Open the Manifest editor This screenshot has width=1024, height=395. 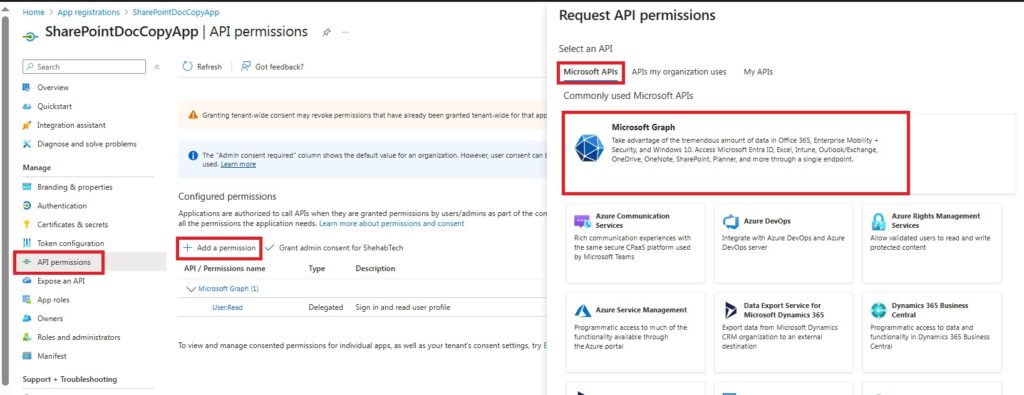coord(52,356)
